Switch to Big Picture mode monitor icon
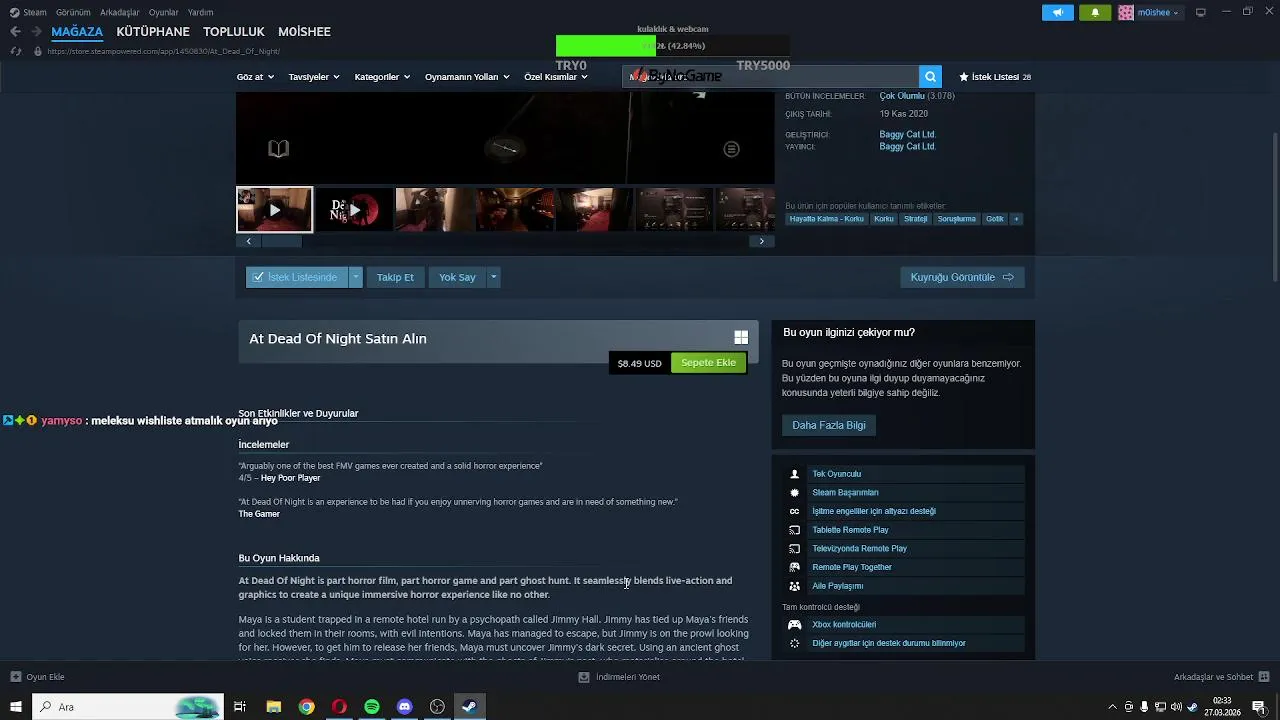 [x=1201, y=12]
